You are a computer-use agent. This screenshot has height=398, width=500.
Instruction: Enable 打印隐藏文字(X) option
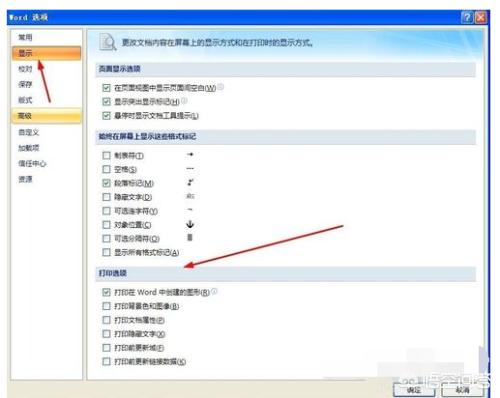coord(106,334)
